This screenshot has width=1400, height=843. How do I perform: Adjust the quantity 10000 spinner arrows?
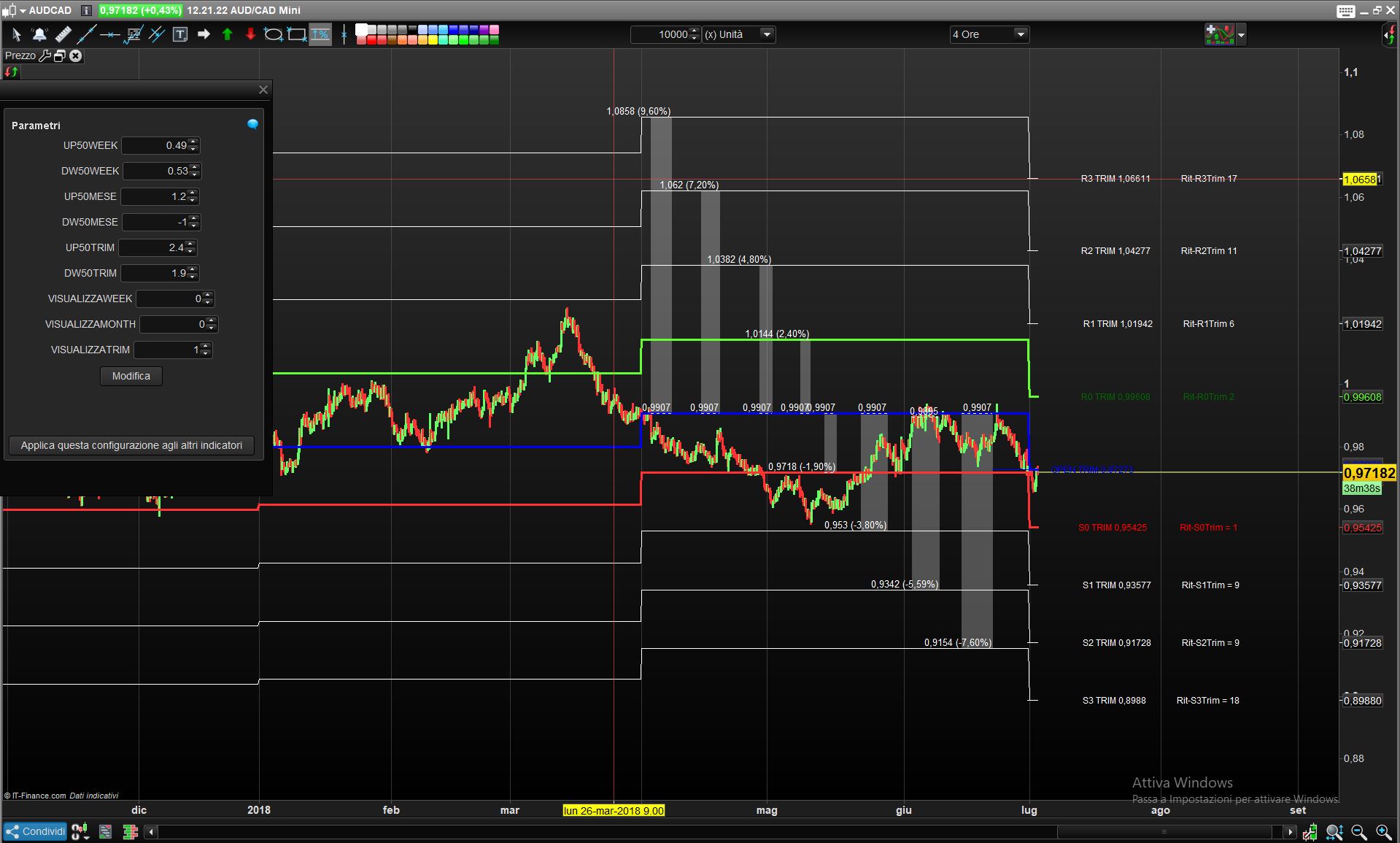(695, 34)
